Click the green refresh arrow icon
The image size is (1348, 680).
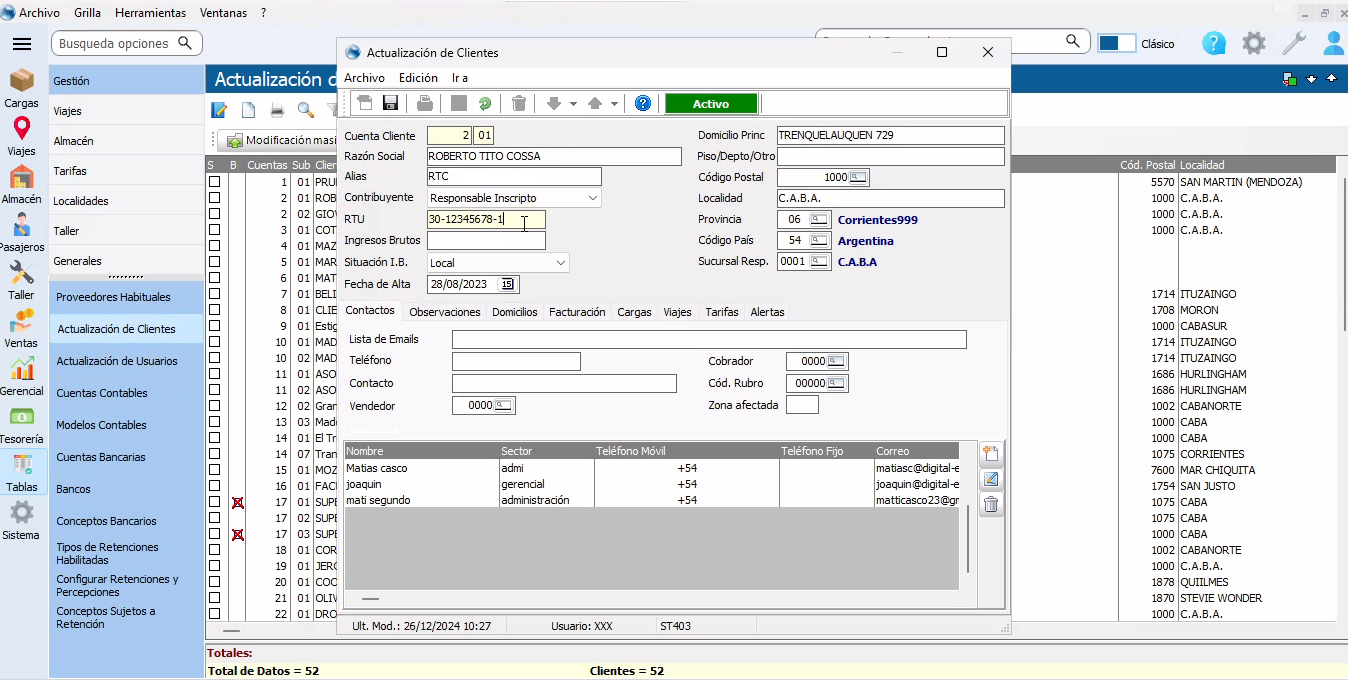pos(485,103)
